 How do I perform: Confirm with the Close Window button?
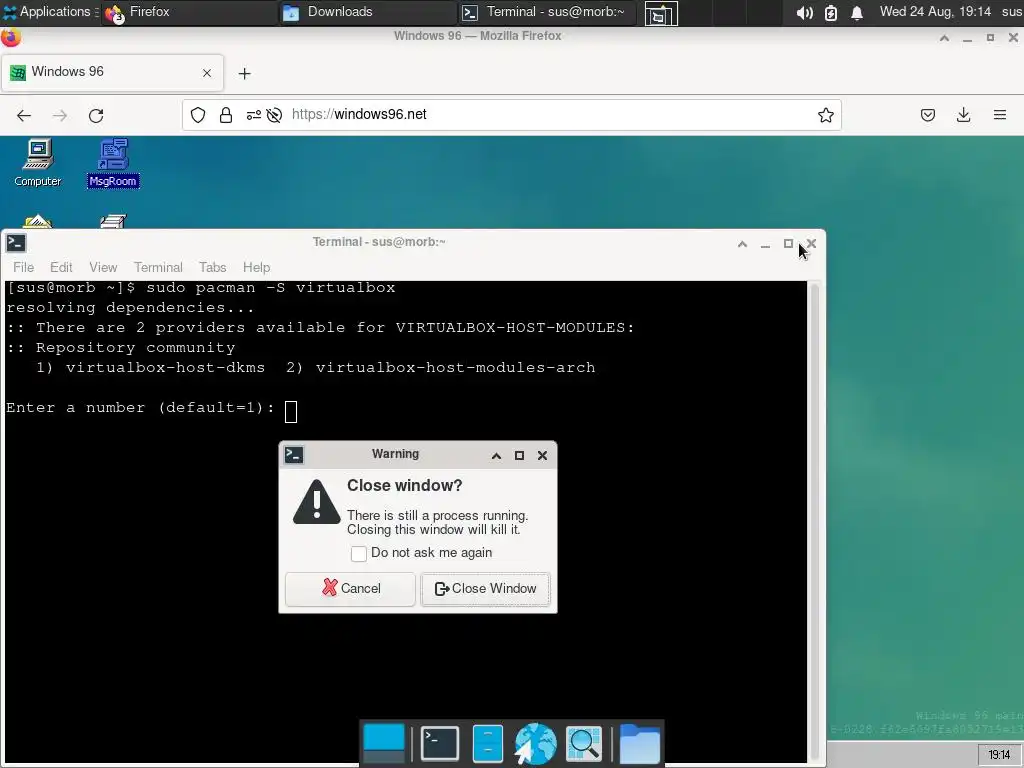point(485,589)
